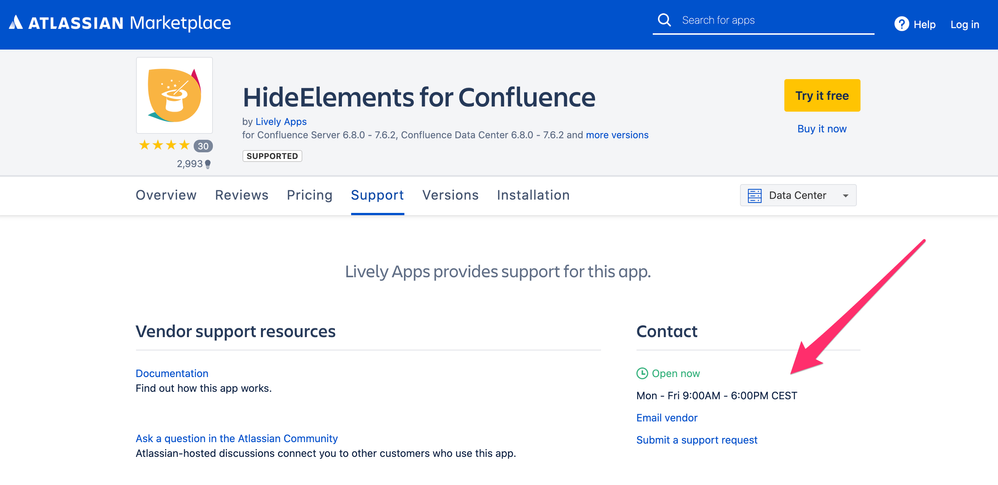Click the Vendor support resources heading

coord(235,332)
